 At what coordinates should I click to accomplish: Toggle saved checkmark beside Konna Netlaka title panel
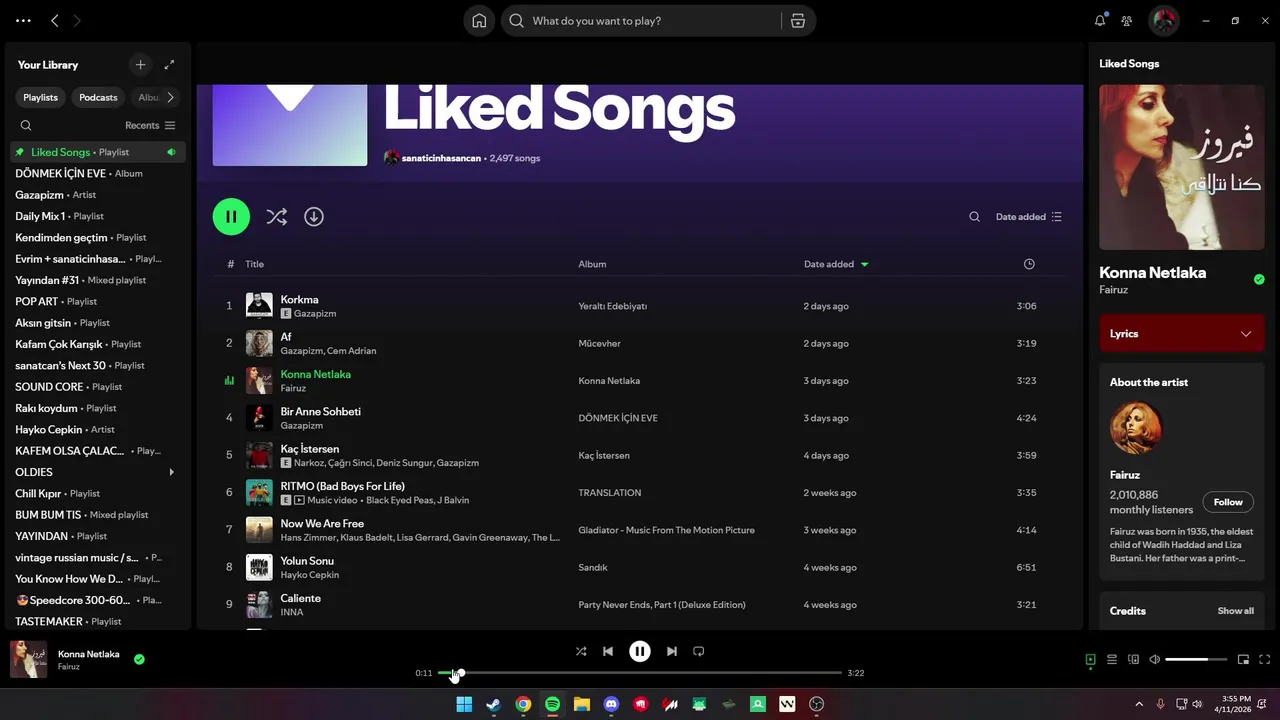point(1259,279)
